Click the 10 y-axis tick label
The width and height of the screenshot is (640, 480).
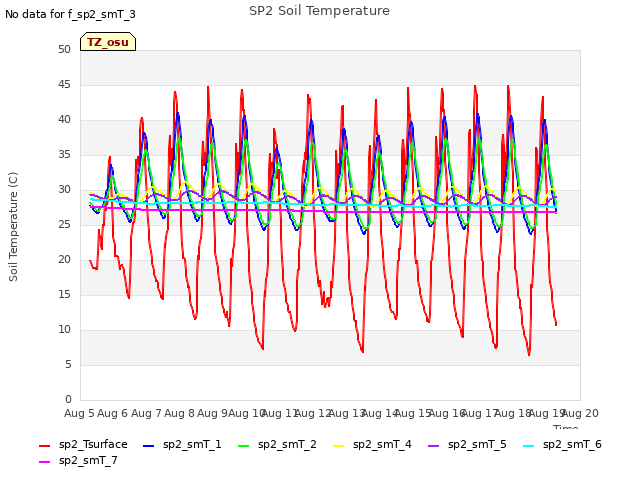tap(64, 329)
